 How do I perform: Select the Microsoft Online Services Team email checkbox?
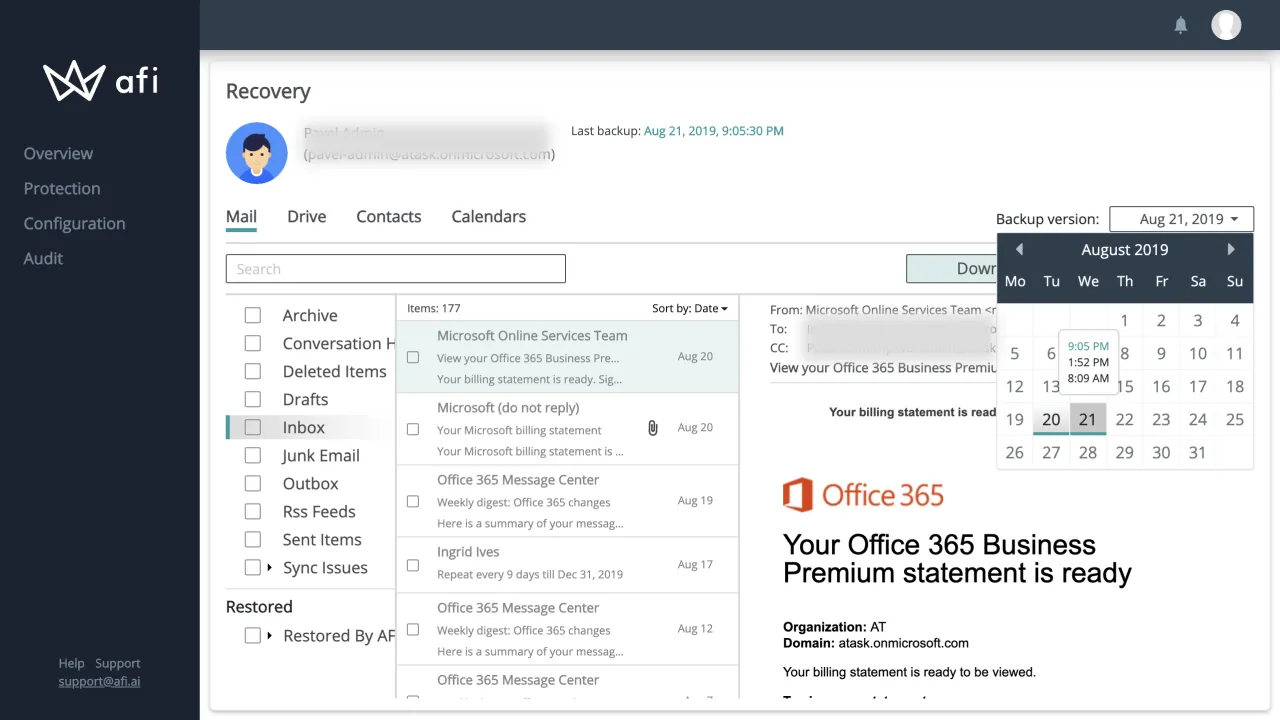(x=413, y=357)
